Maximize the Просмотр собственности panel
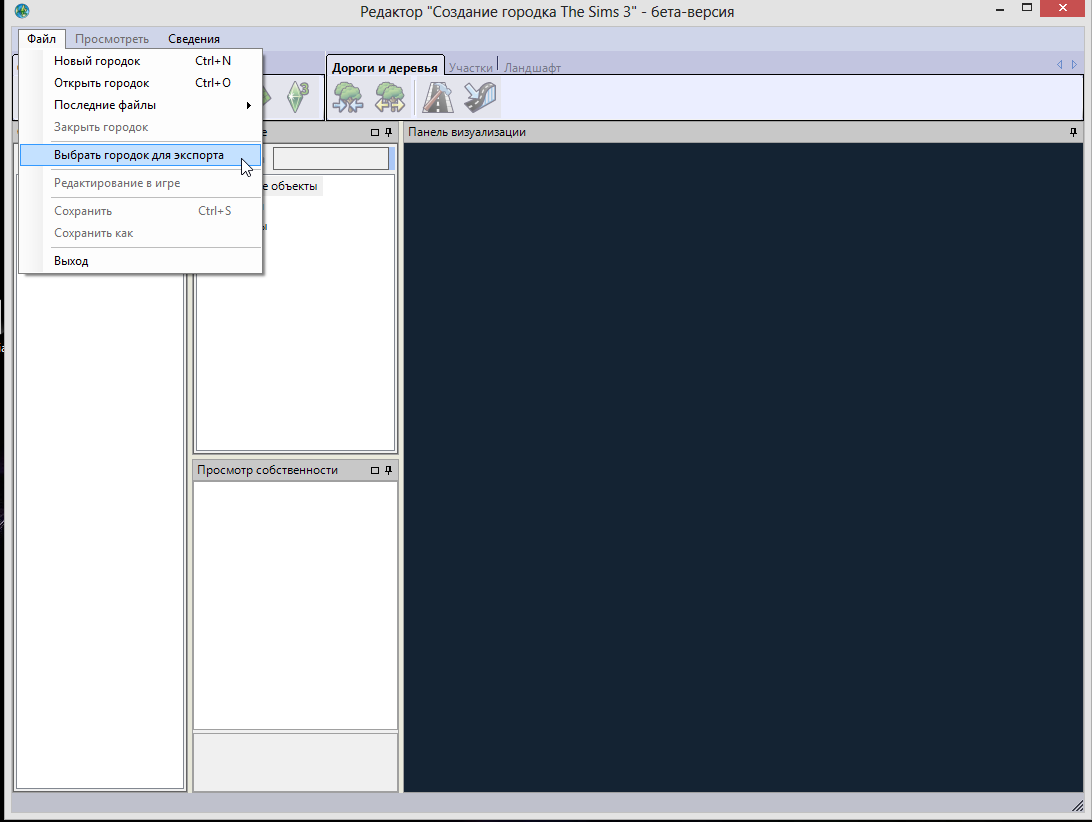The image size is (1092, 822). (x=375, y=470)
